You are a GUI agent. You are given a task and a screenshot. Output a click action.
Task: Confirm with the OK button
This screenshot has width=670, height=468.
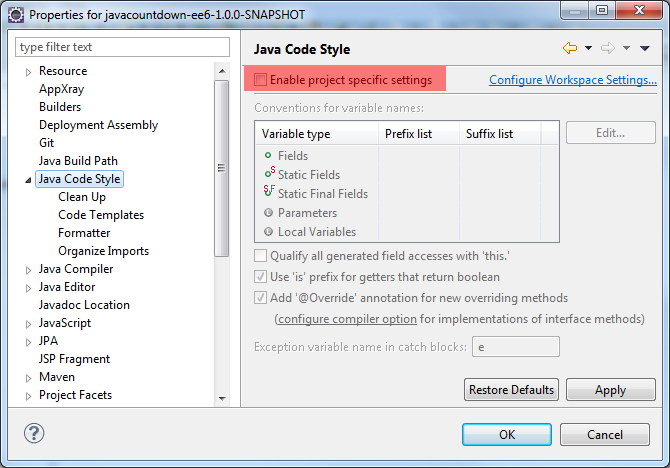[507, 434]
